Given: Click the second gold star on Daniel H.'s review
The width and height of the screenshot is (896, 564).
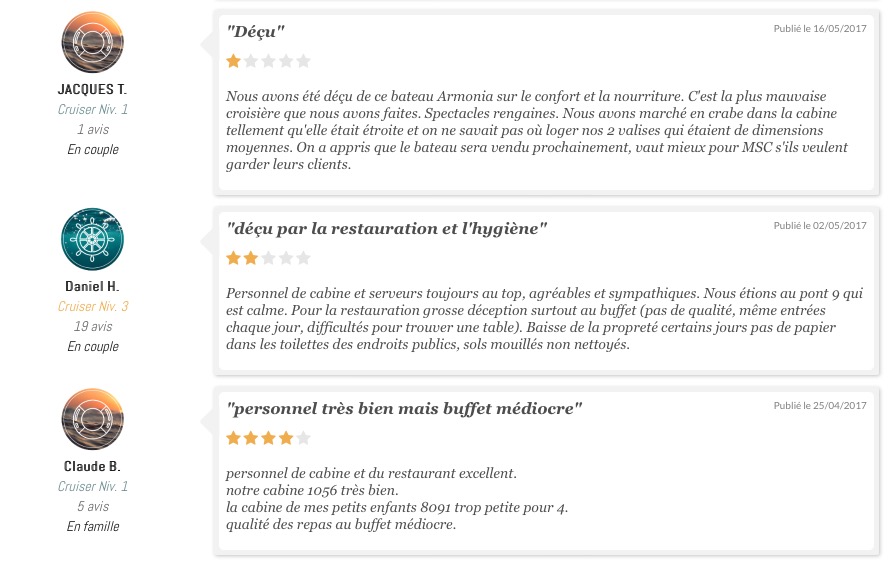Looking at the screenshot, I should [251, 258].
